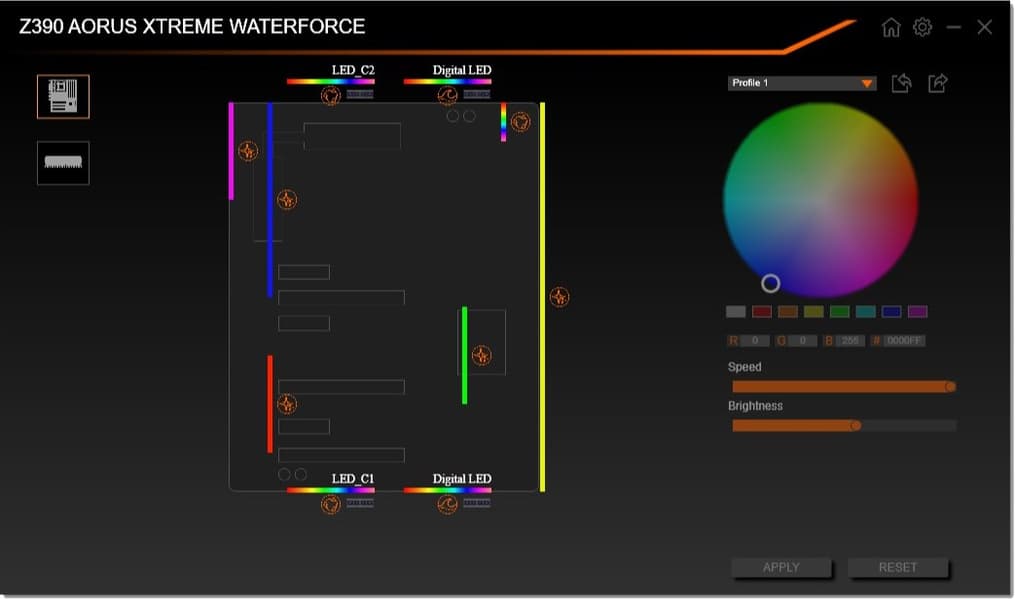1015x599 pixels.
Task: Select the memory module device thumbnail
Action: point(63,163)
